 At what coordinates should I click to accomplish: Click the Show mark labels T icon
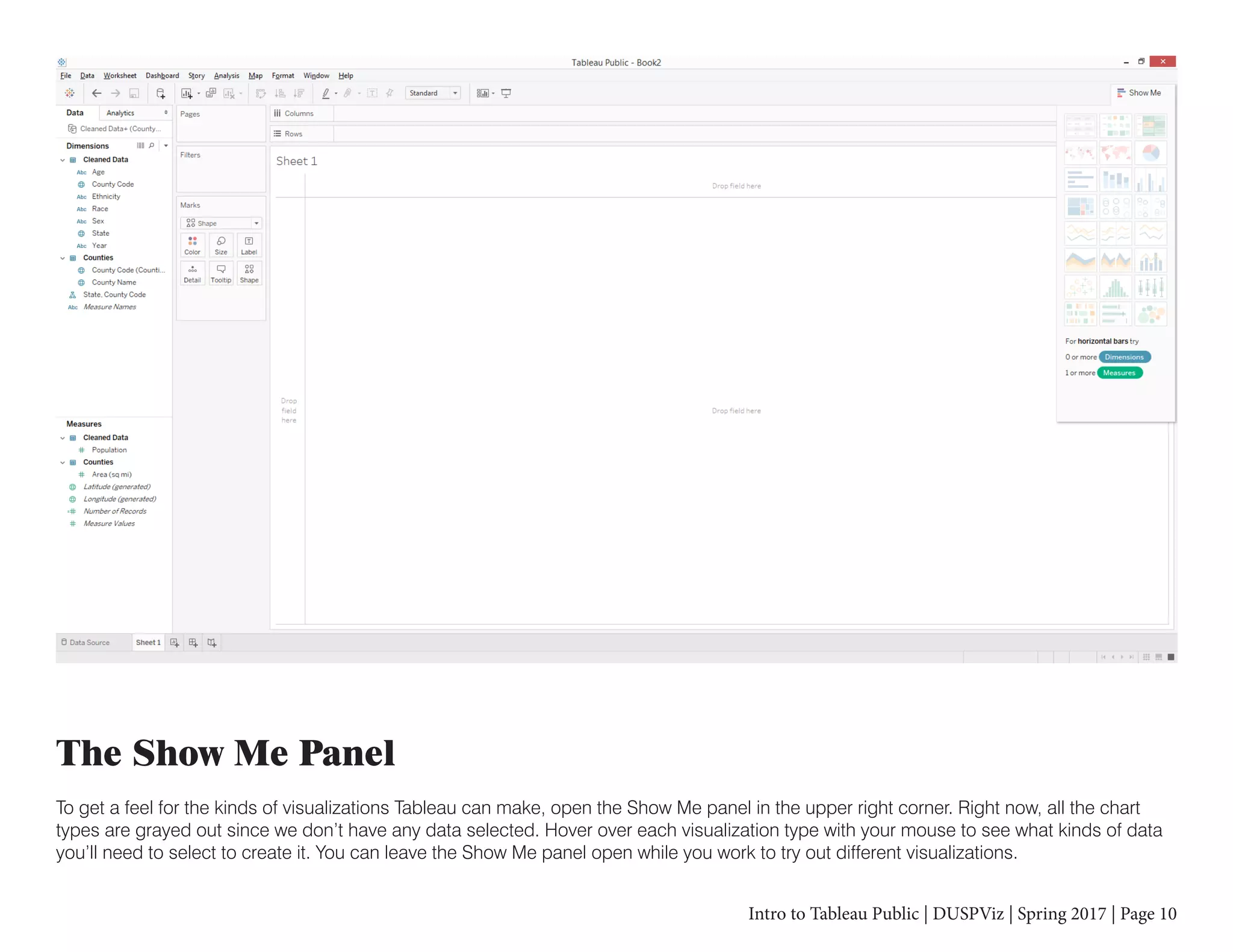point(372,93)
